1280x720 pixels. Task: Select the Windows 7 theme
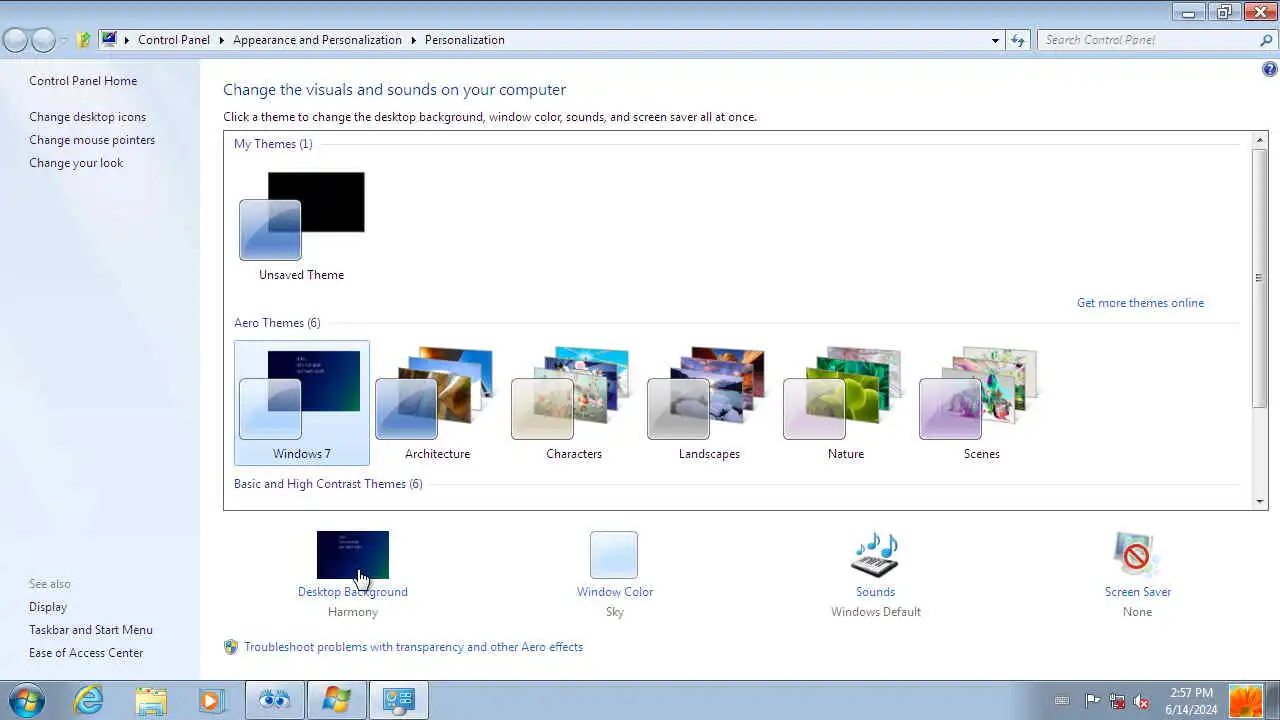pos(302,403)
